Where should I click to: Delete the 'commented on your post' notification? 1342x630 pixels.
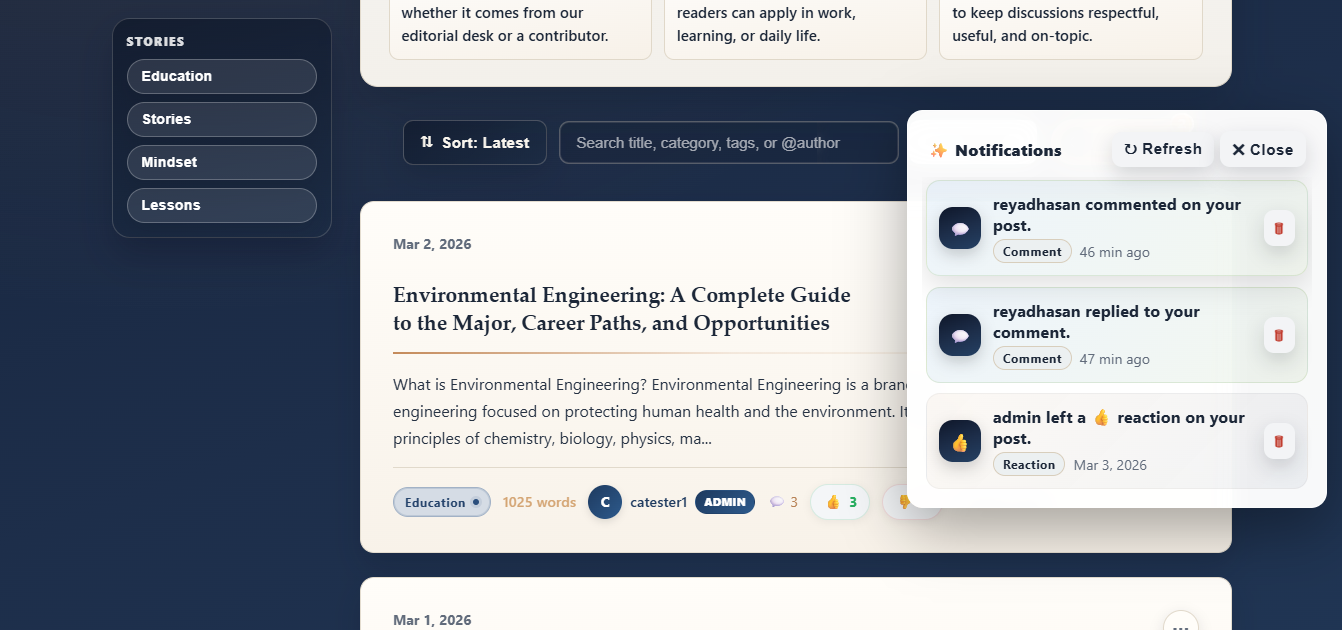coord(1279,228)
